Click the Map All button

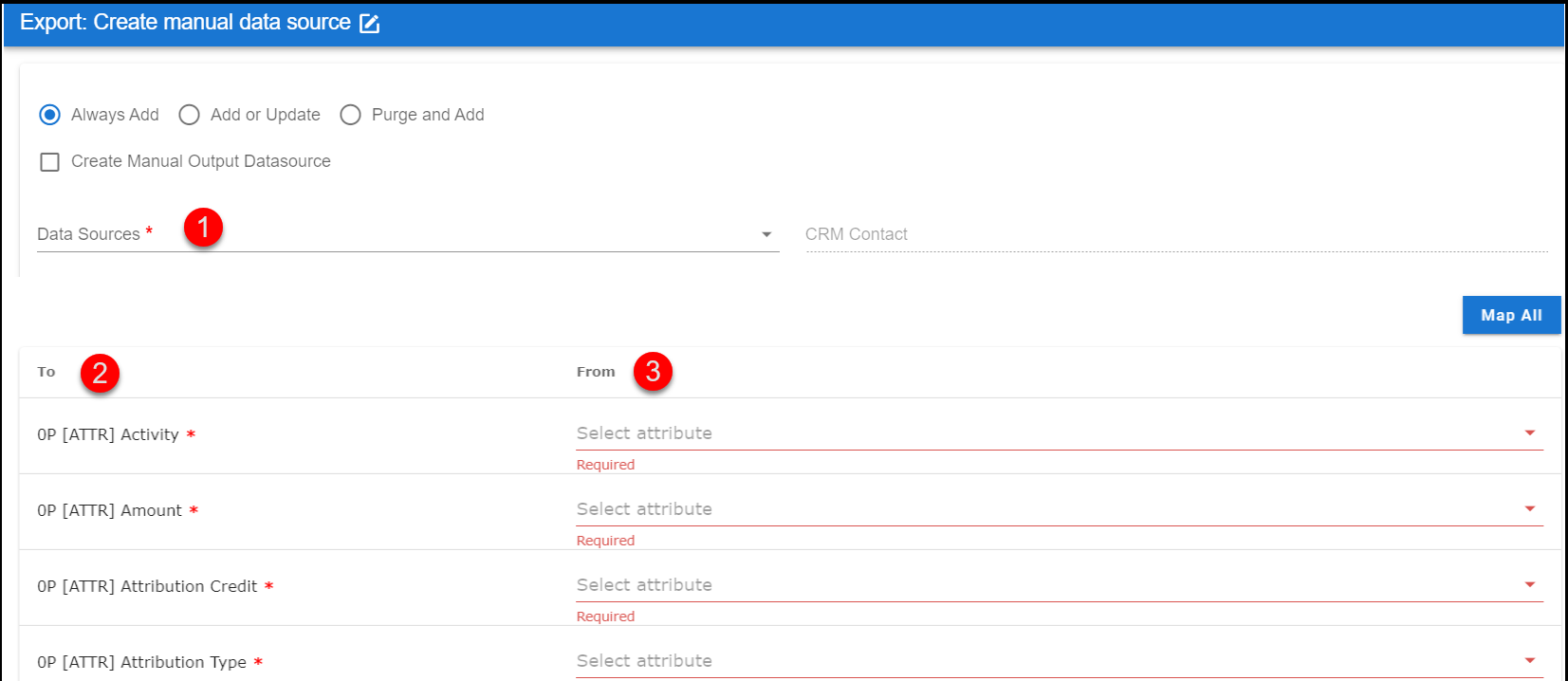(1511, 315)
